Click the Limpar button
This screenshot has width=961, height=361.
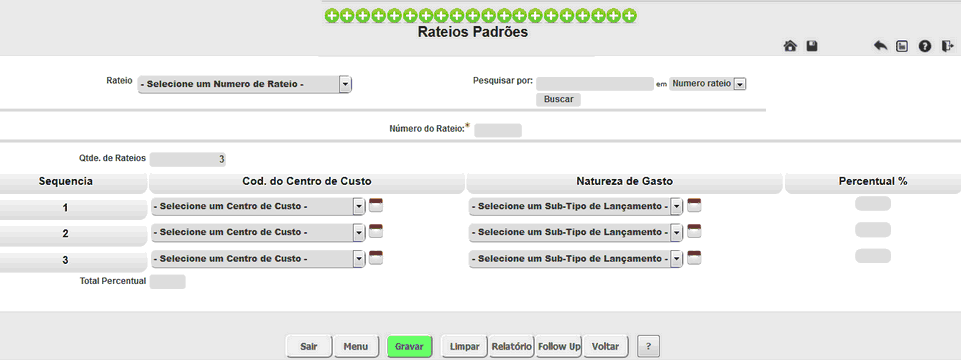tap(465, 347)
